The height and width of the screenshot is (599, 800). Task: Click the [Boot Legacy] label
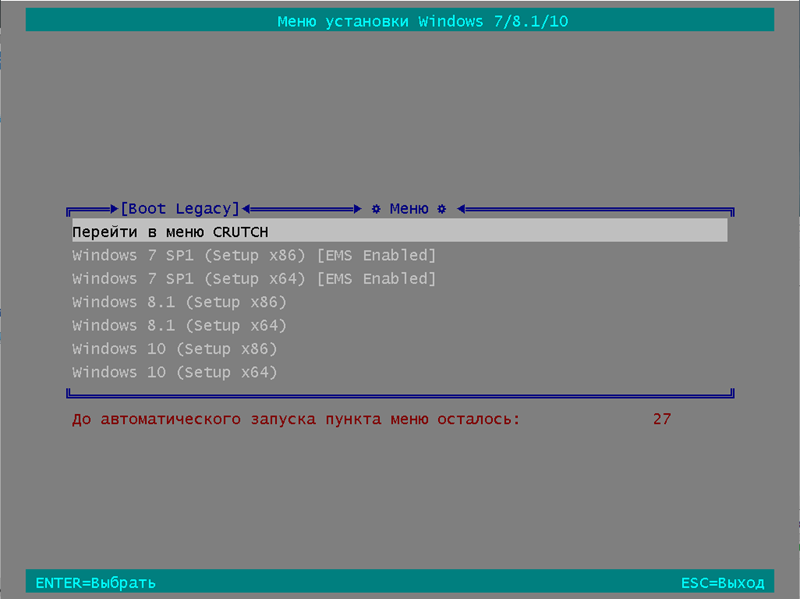pyautogui.click(x=180, y=209)
